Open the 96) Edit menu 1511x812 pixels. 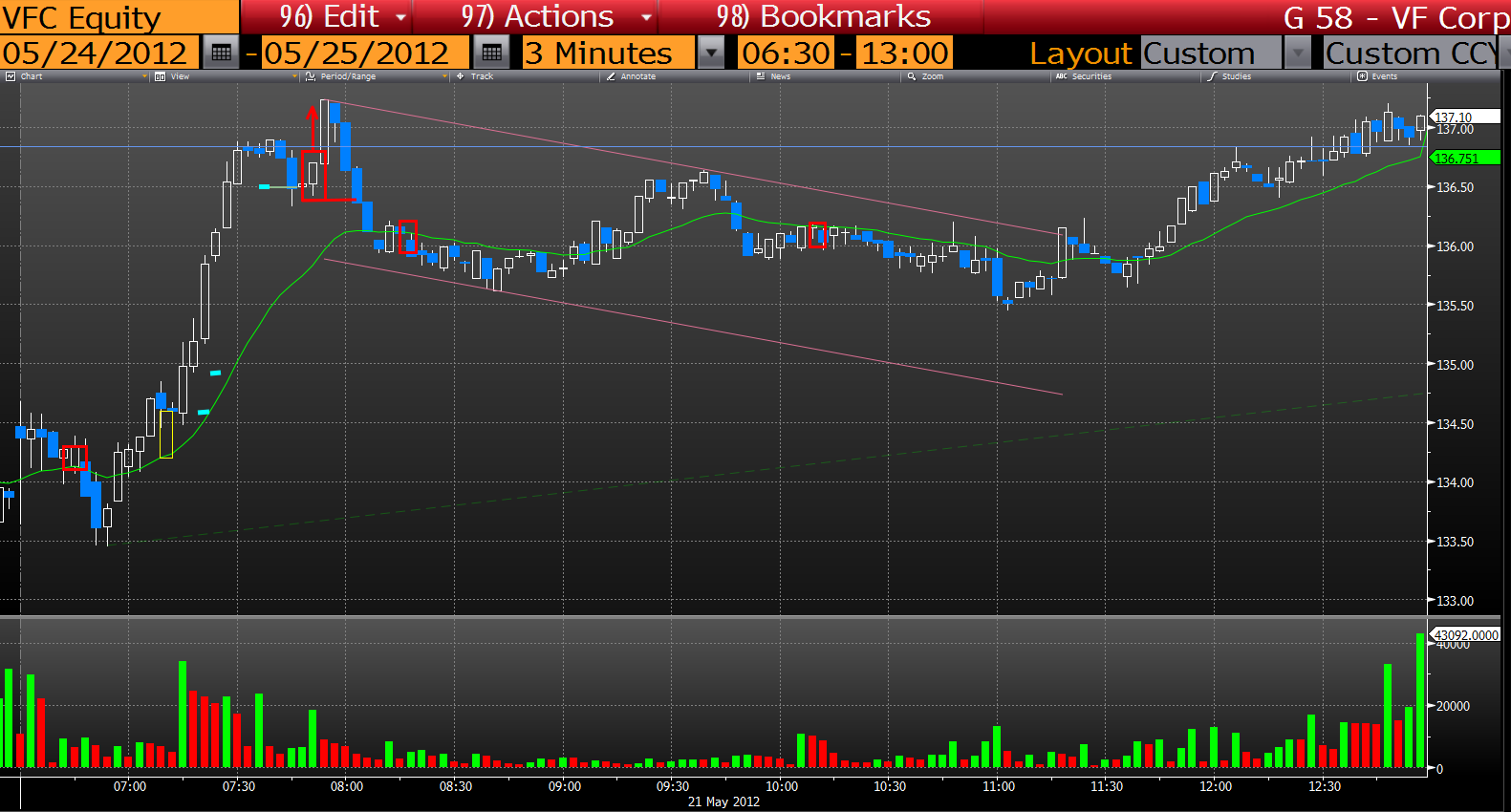coord(329,16)
